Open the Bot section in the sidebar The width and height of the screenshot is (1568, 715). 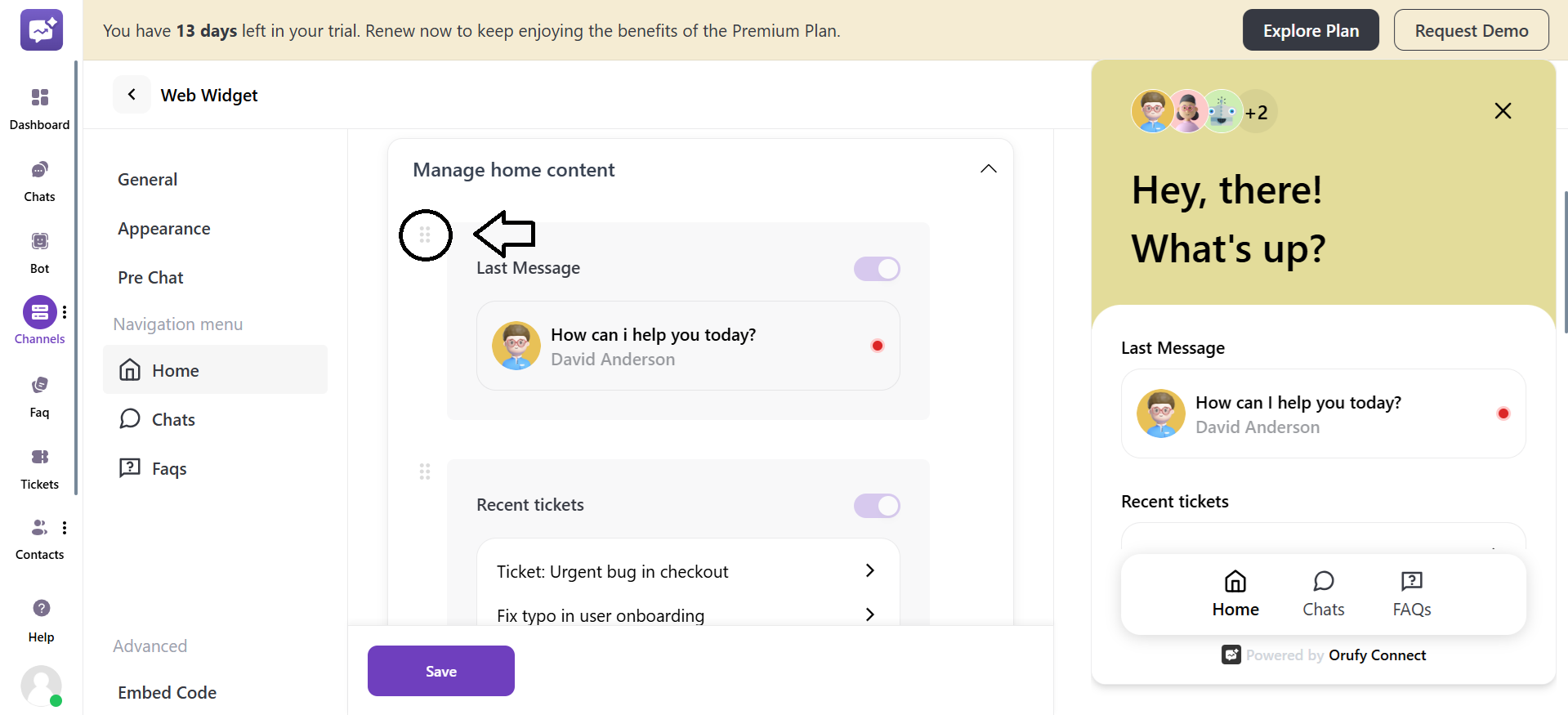[39, 249]
